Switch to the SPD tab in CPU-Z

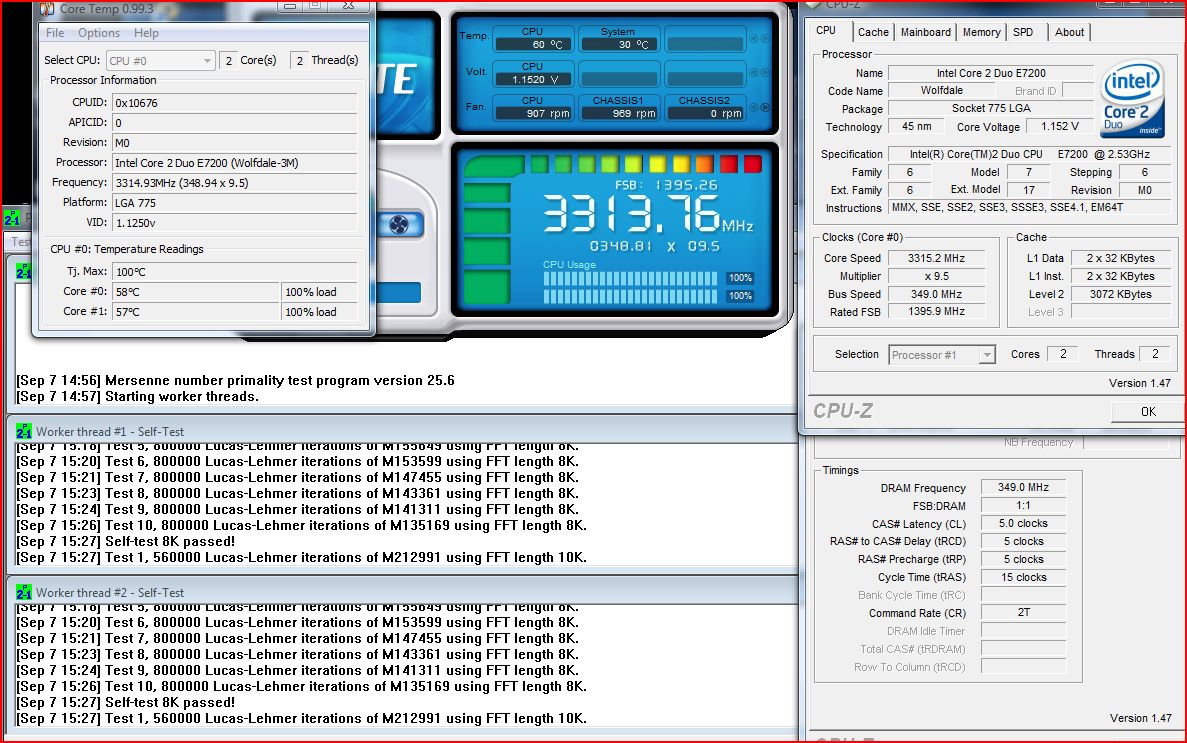coord(1023,32)
